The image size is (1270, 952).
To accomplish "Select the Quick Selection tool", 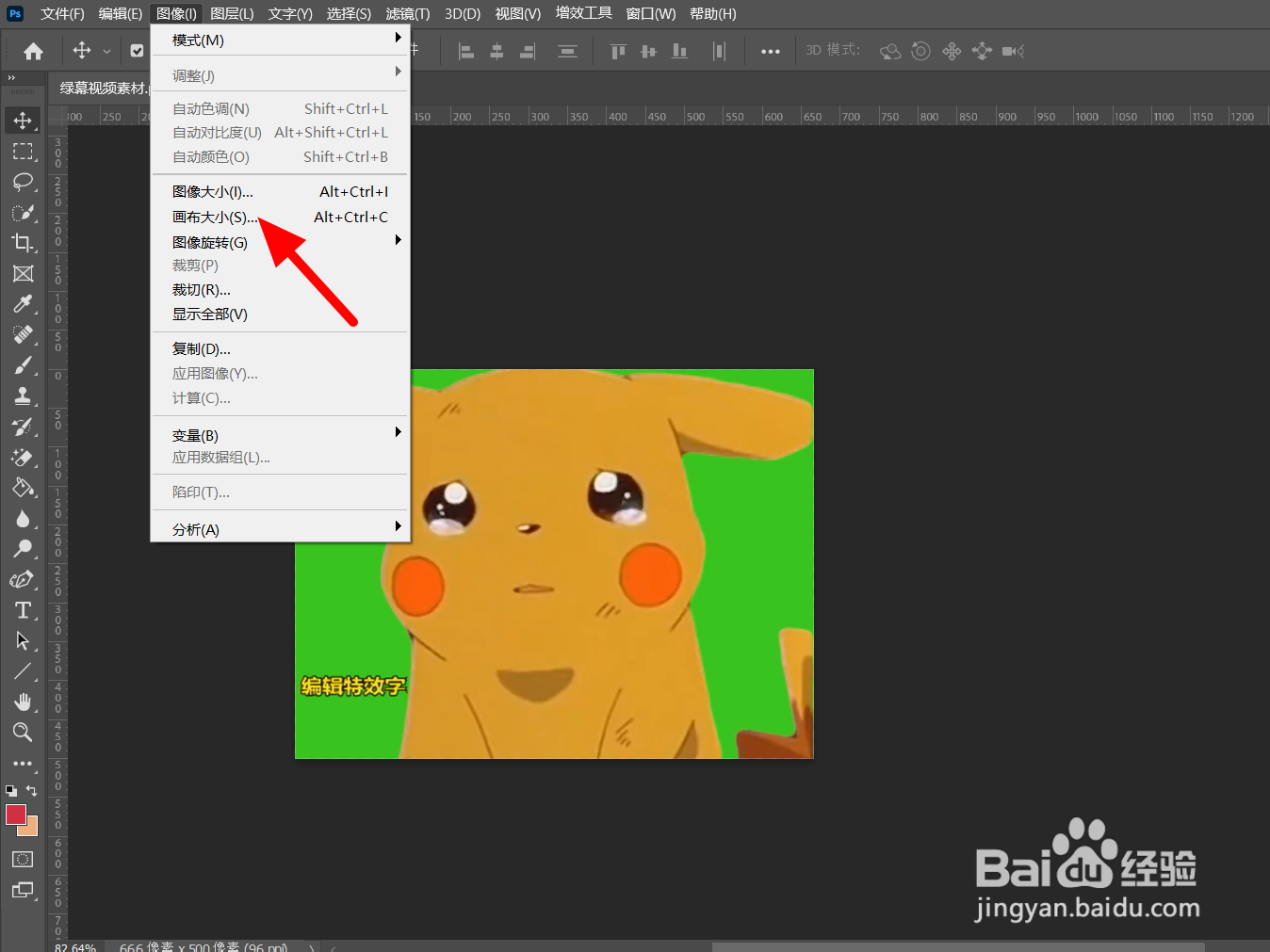I will (23, 213).
